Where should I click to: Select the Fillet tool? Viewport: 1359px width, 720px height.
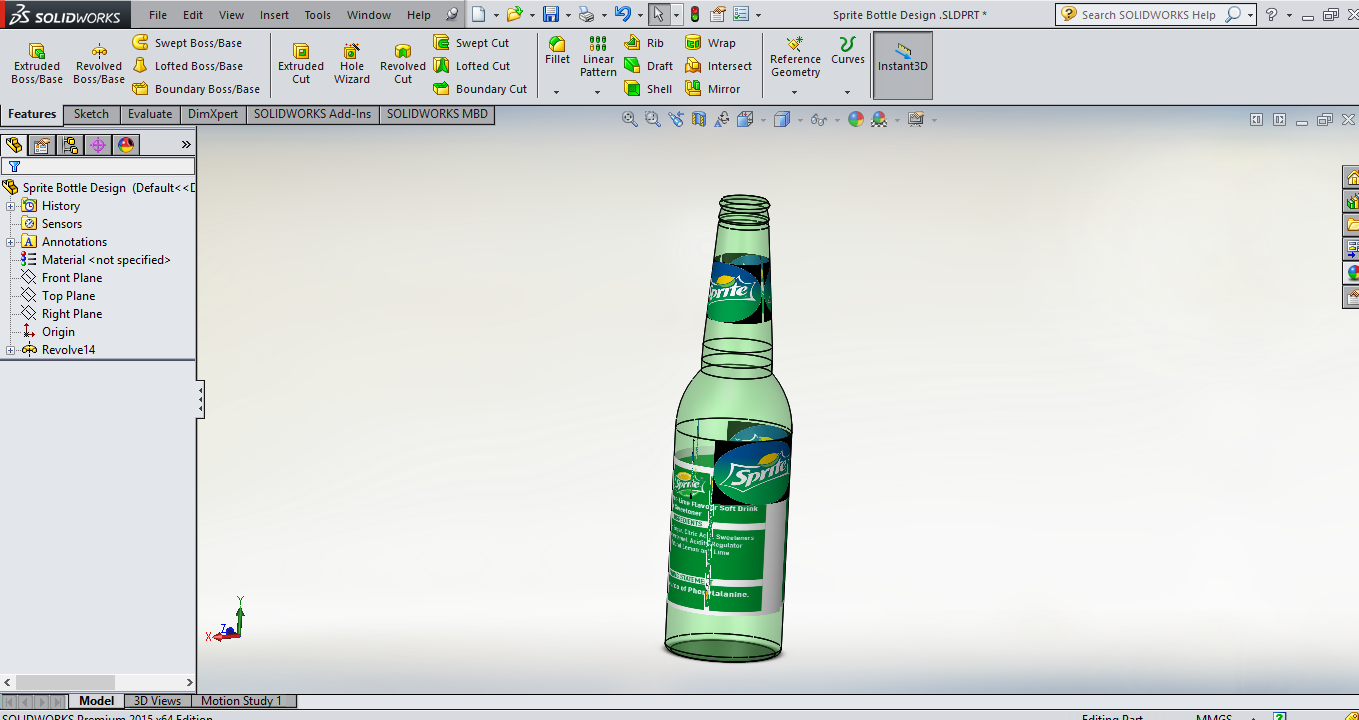557,51
